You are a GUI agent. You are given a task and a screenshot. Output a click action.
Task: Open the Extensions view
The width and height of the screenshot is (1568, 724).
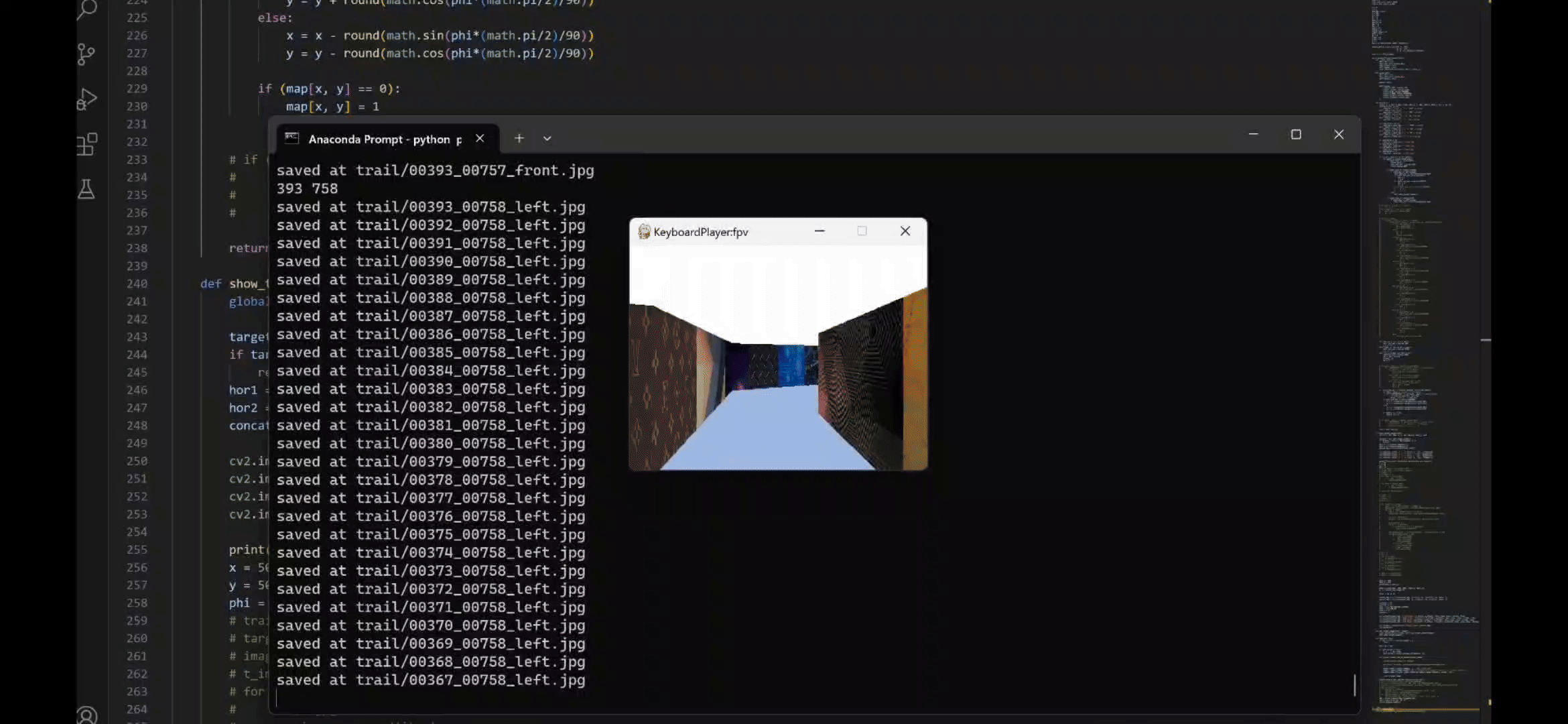pyautogui.click(x=87, y=144)
